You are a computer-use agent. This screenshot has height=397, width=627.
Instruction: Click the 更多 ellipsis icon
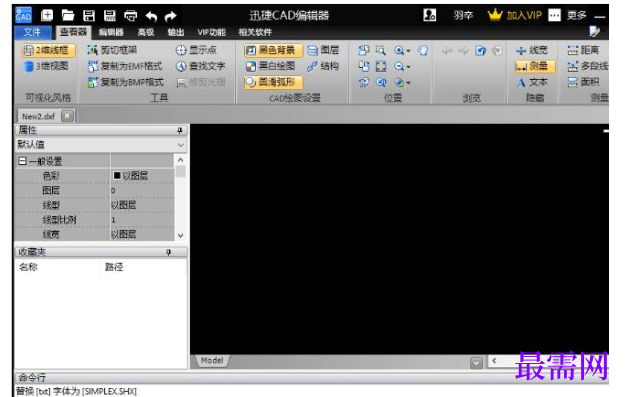pos(554,15)
